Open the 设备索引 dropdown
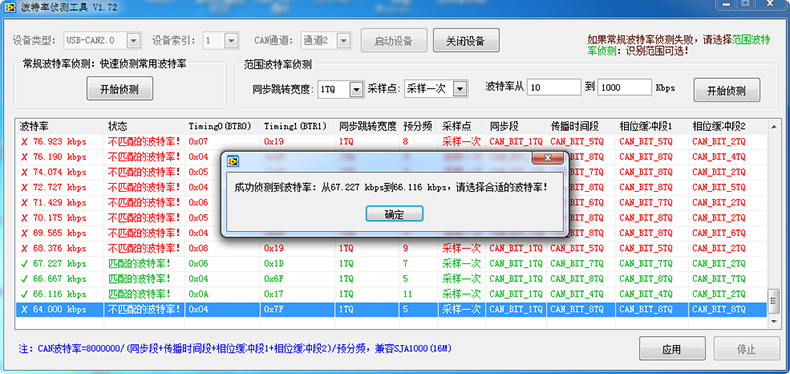 coord(231,40)
